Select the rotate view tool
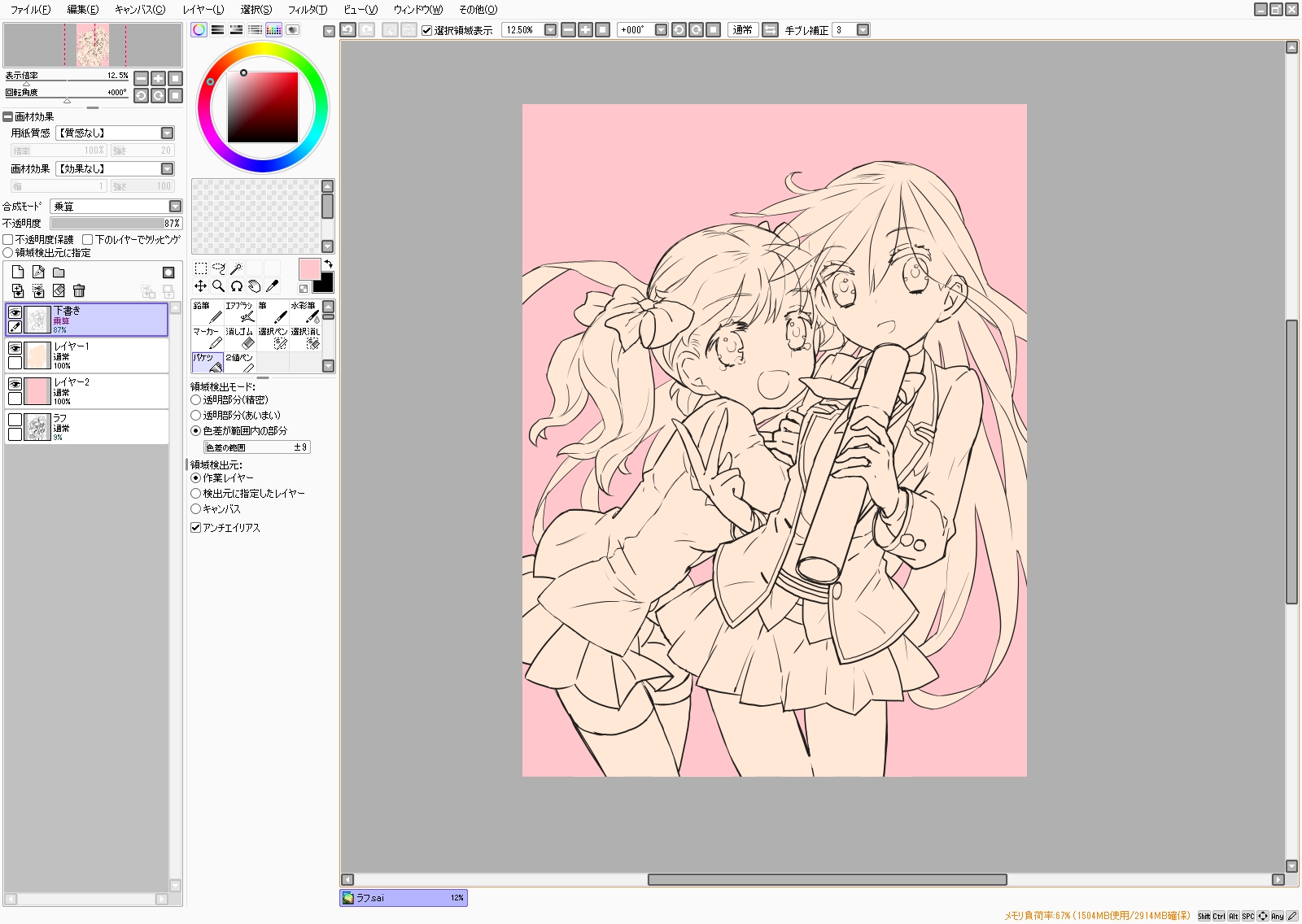The image size is (1302, 924). click(236, 285)
